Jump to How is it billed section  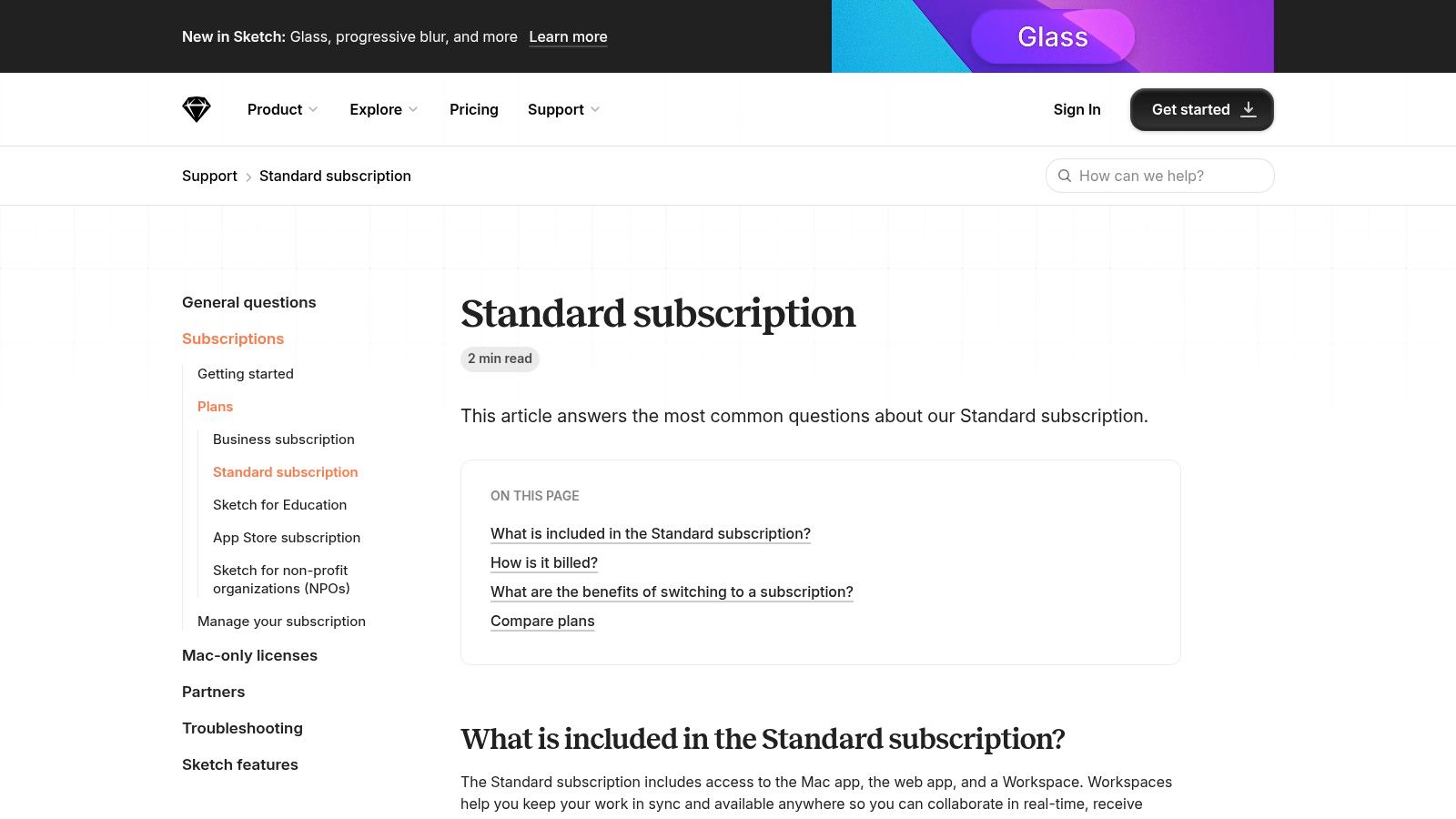[x=544, y=562]
